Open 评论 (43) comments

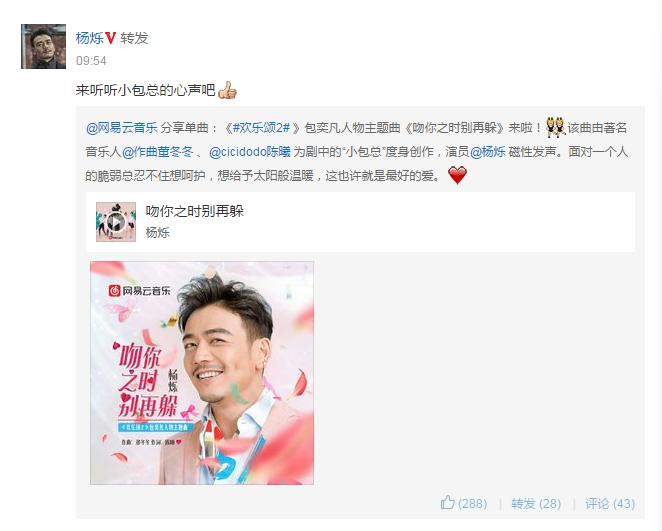point(610,503)
